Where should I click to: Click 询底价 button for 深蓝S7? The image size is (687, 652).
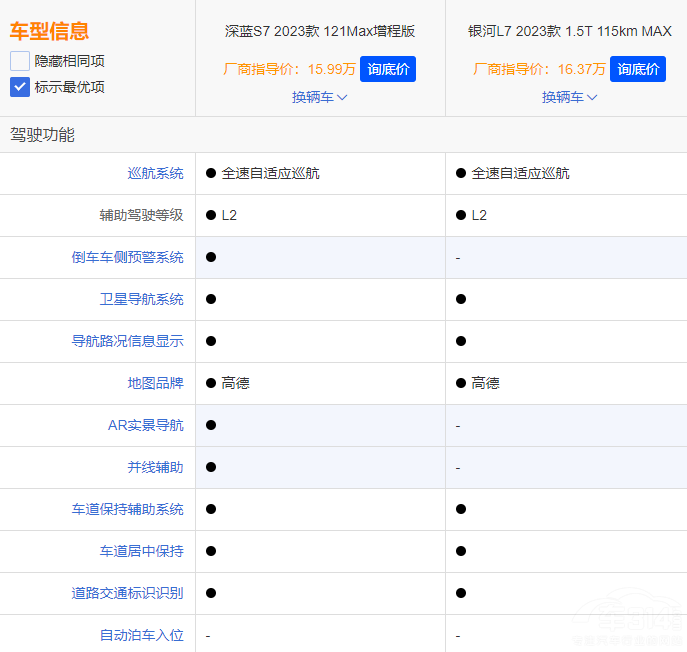click(387, 69)
